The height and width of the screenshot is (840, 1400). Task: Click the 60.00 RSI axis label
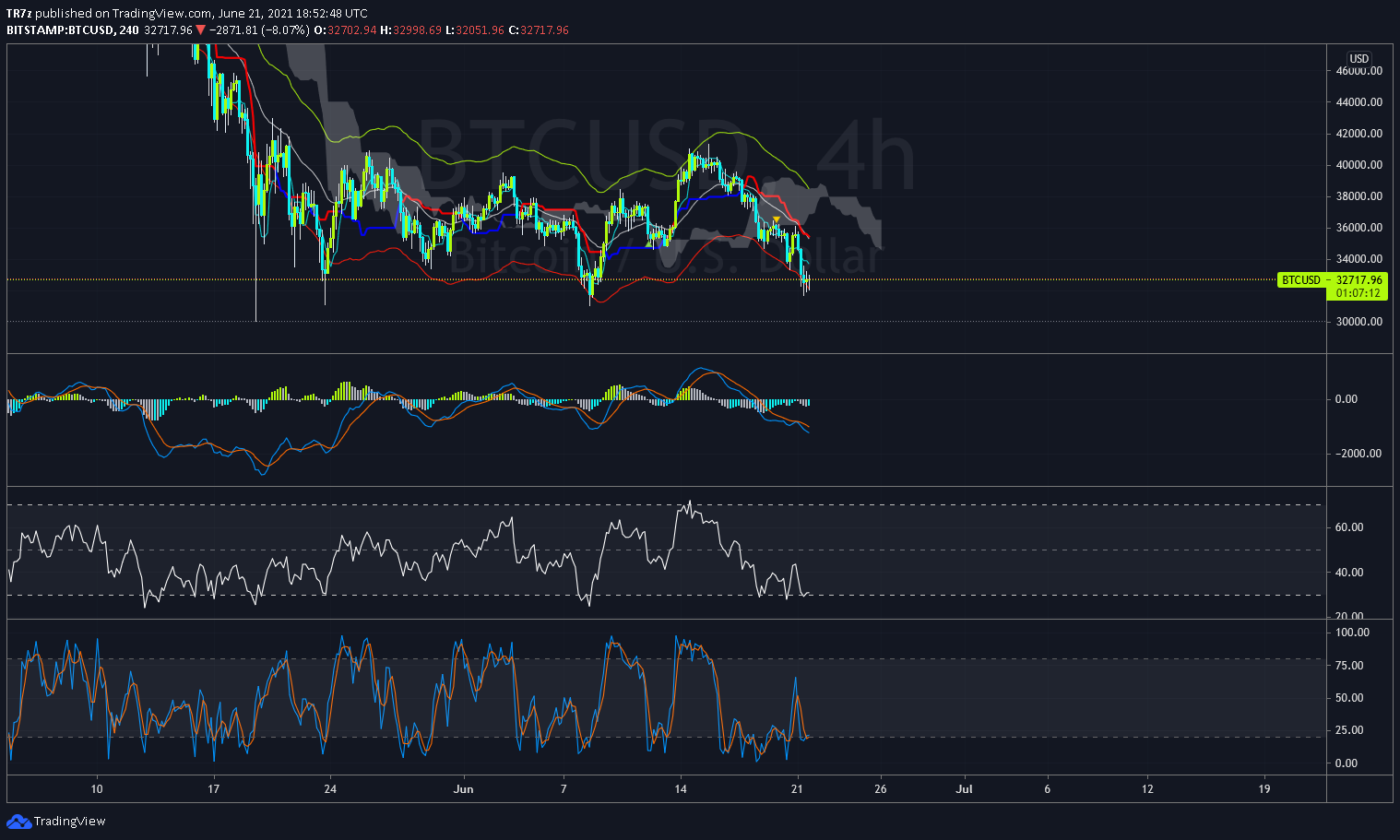[x=1350, y=527]
